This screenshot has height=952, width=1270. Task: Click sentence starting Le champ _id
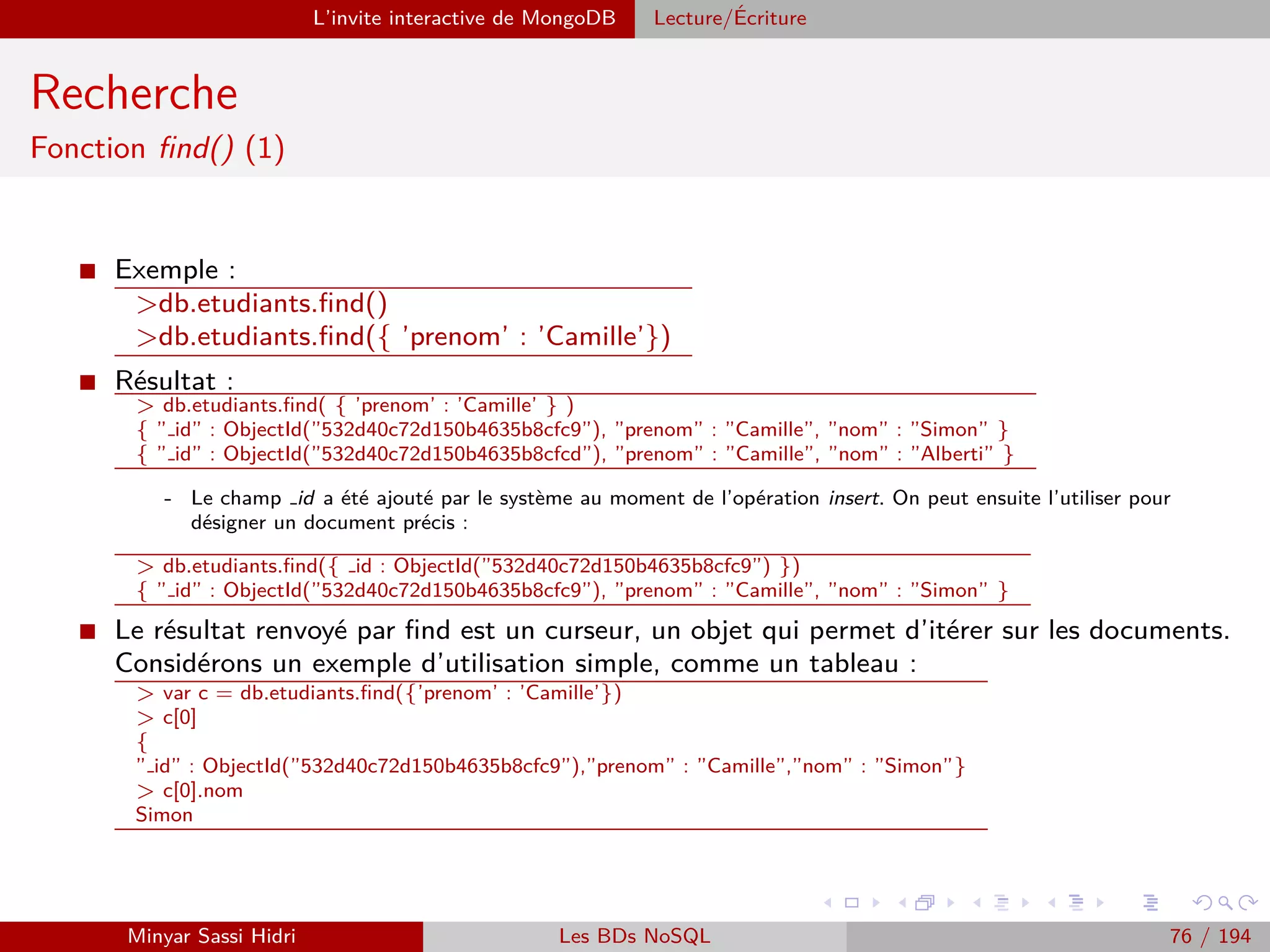click(680, 510)
